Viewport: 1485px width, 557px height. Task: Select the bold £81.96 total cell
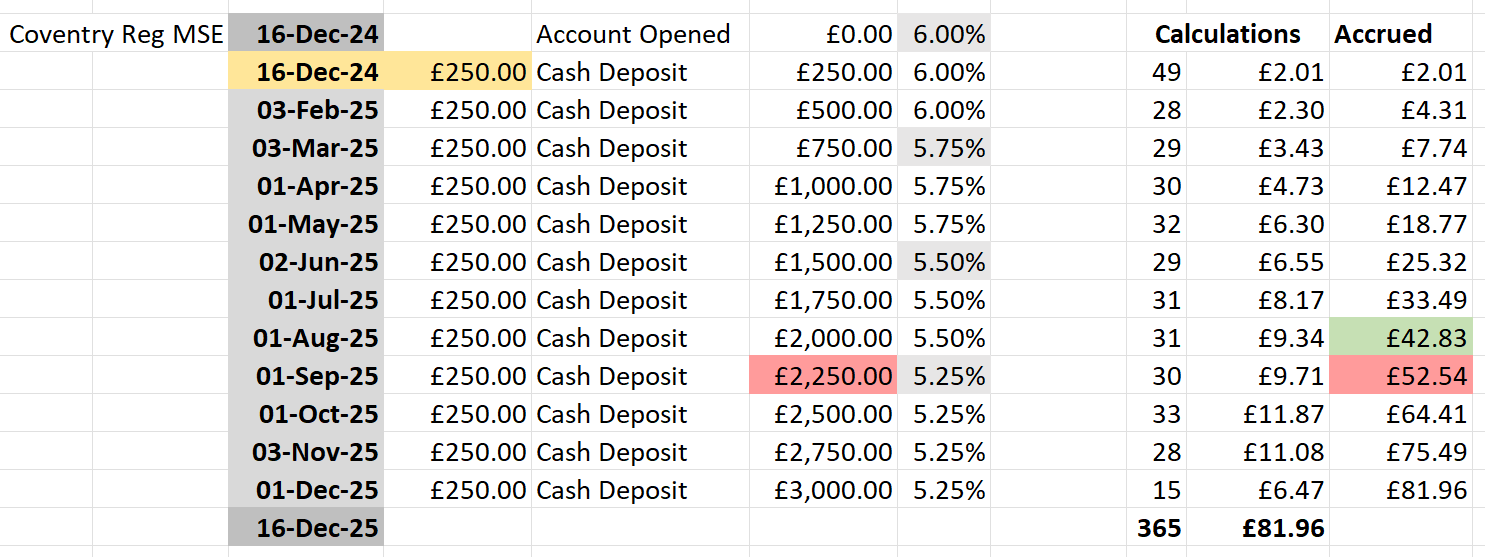click(1283, 529)
